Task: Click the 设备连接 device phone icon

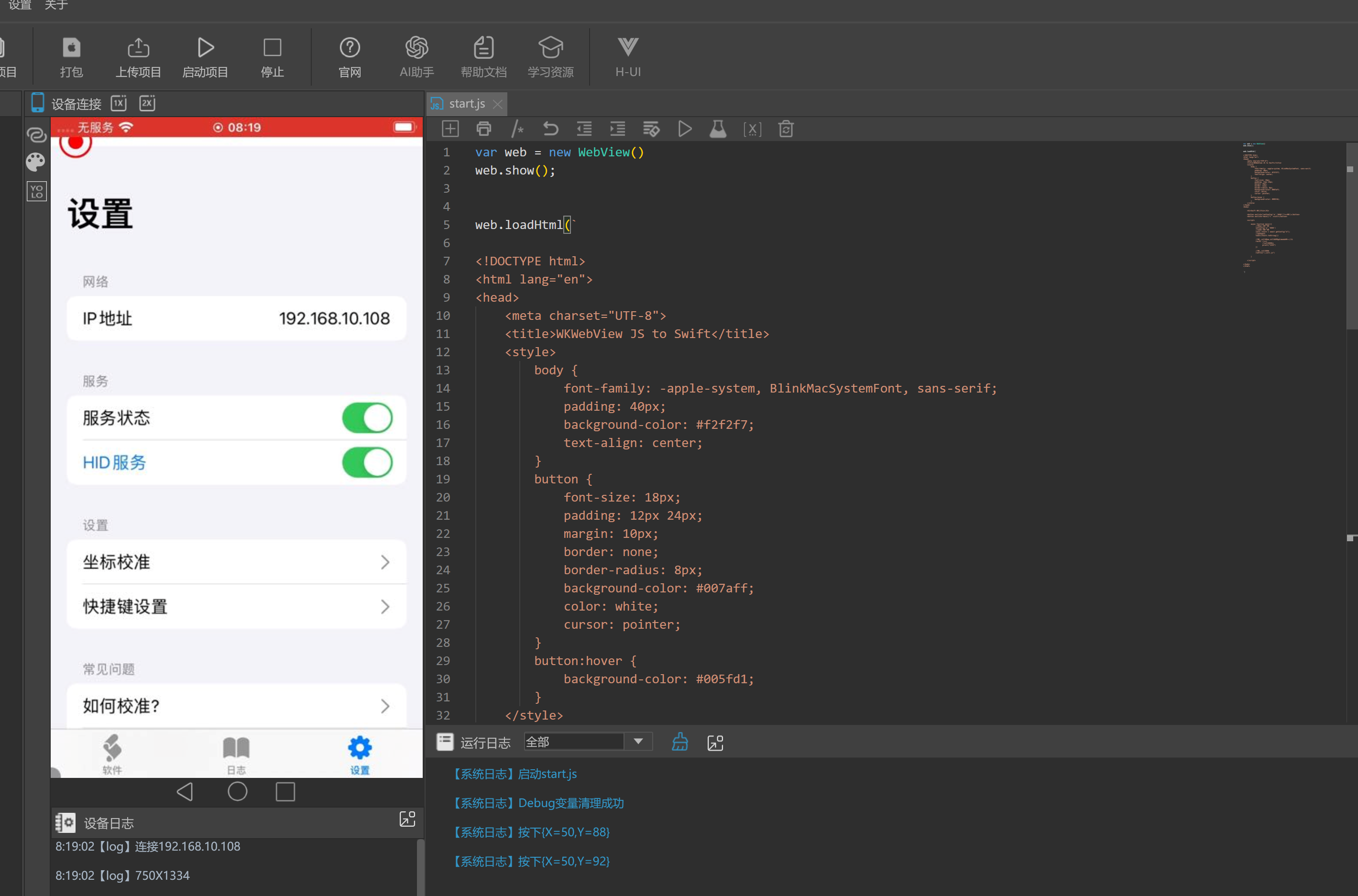Action: click(x=38, y=103)
